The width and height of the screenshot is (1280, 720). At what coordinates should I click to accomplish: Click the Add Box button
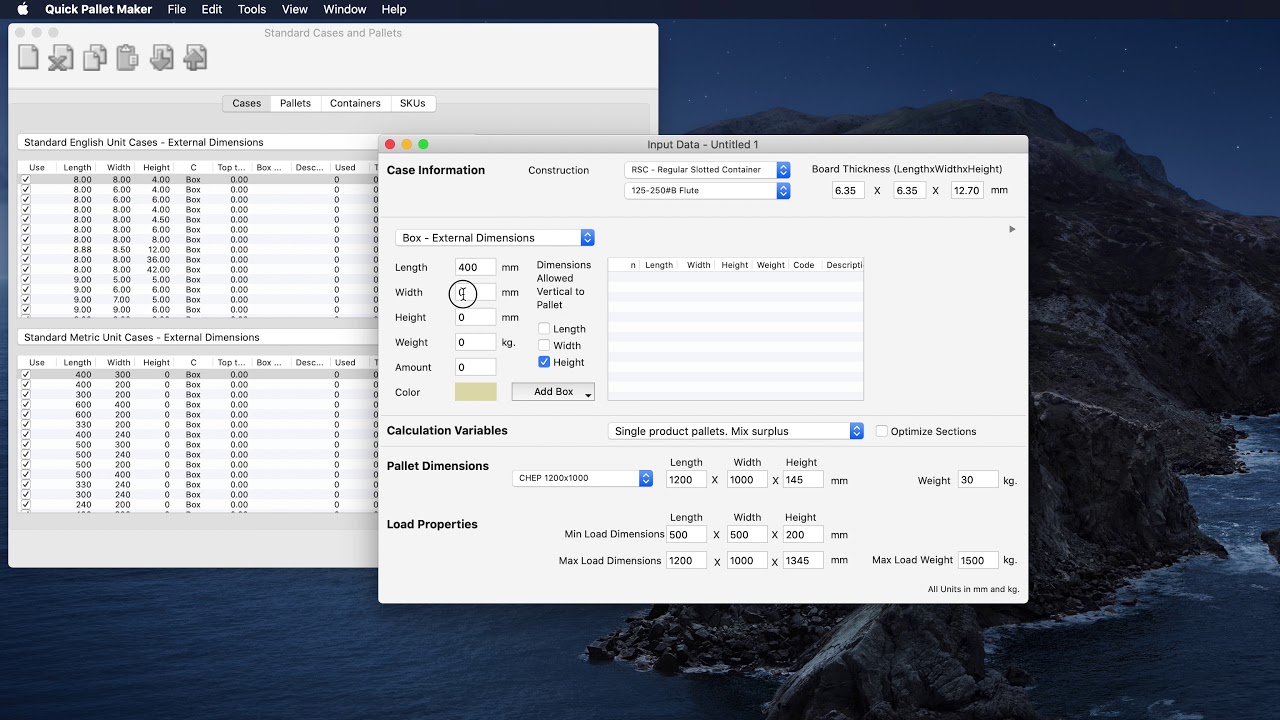[x=553, y=392]
